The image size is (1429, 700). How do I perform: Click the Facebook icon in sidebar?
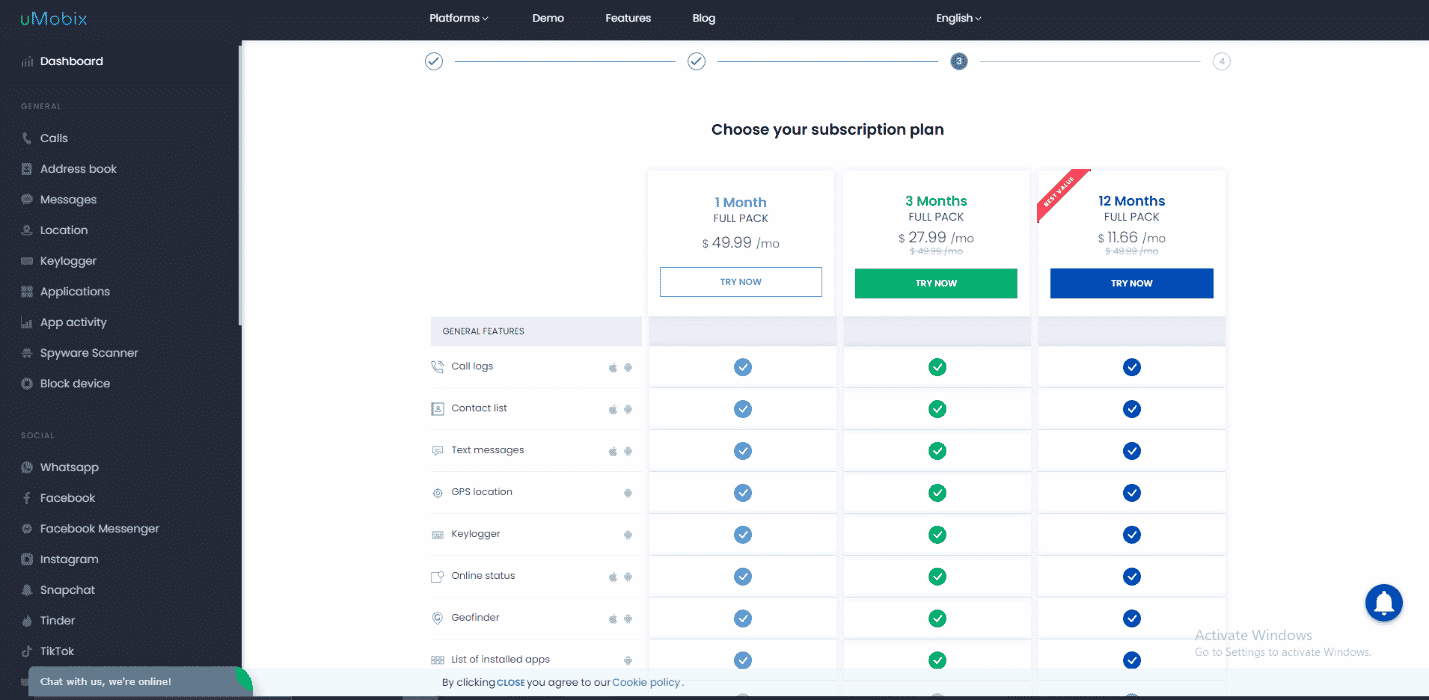pyautogui.click(x=27, y=498)
